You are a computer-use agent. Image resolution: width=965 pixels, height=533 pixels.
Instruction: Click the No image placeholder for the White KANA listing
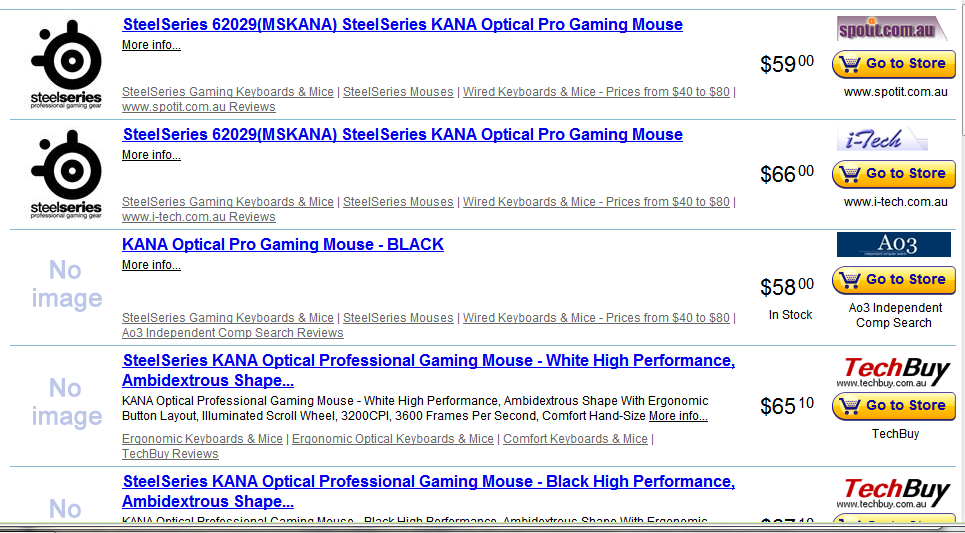66,403
